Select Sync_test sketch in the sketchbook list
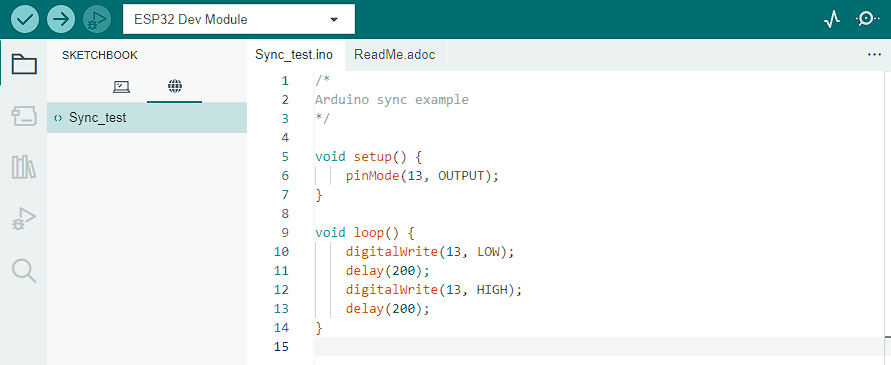The width and height of the screenshot is (891, 365). click(147, 118)
